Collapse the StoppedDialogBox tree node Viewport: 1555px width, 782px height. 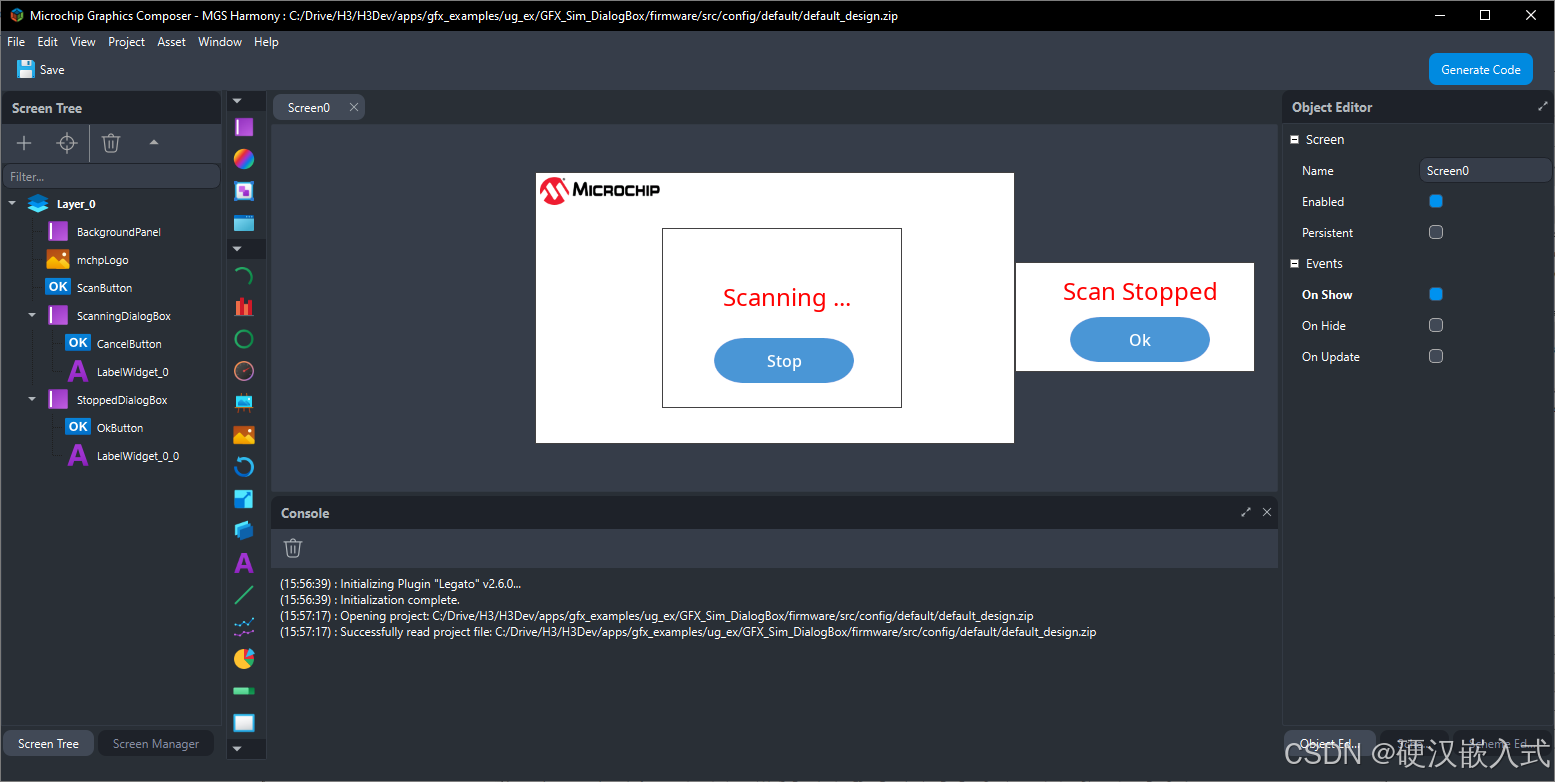32,399
